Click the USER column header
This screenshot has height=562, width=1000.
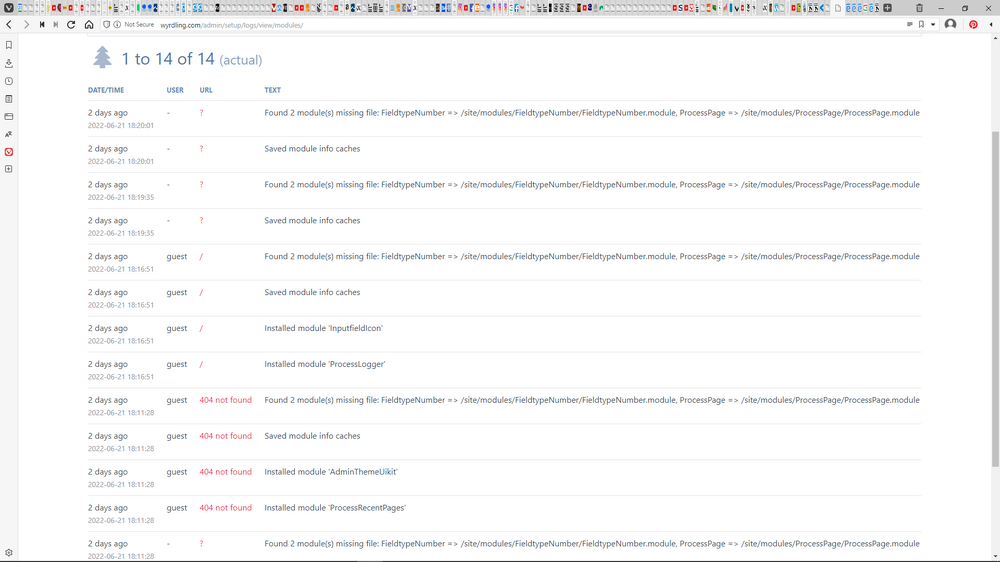point(175,90)
